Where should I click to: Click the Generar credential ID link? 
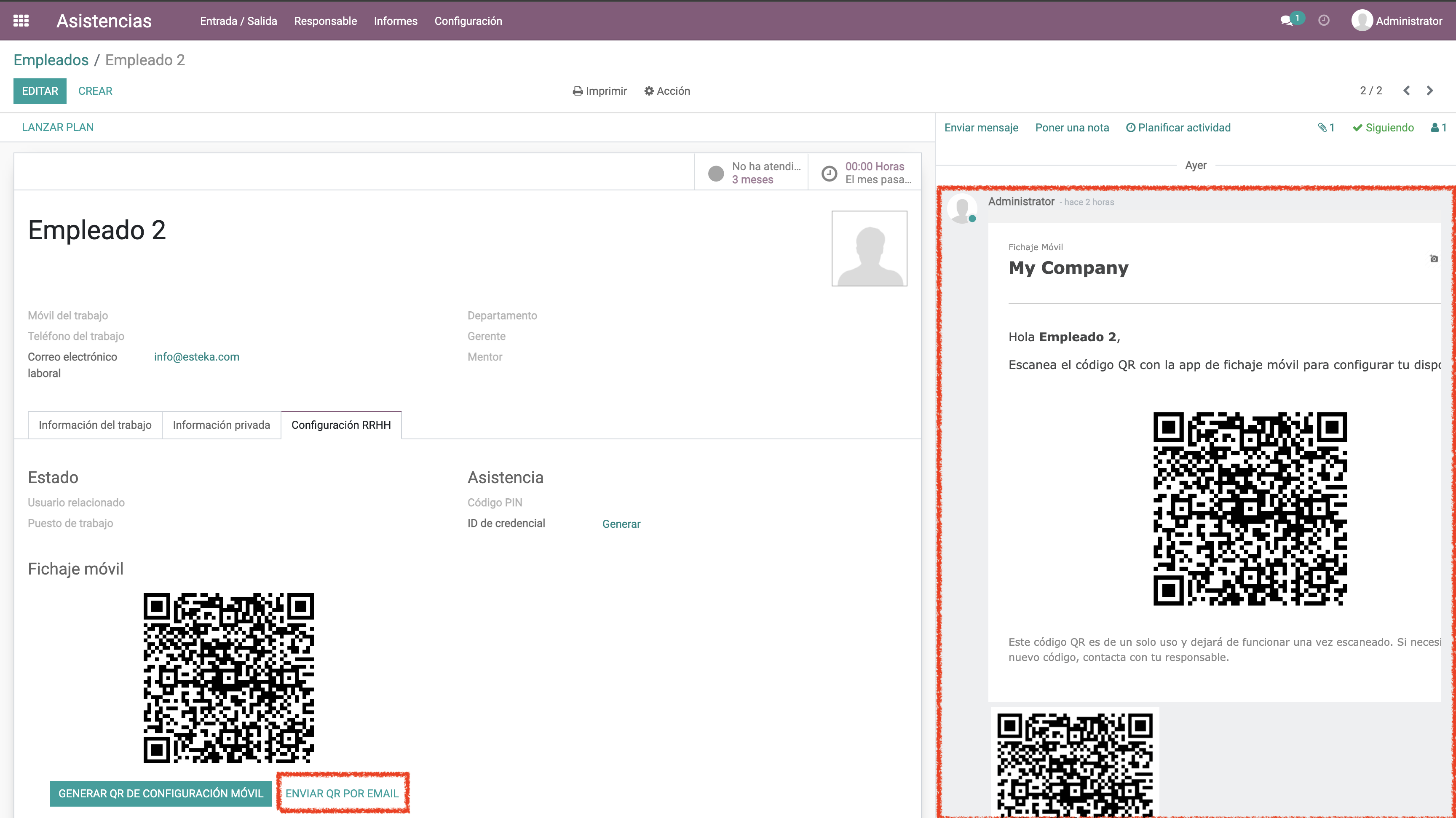click(621, 524)
